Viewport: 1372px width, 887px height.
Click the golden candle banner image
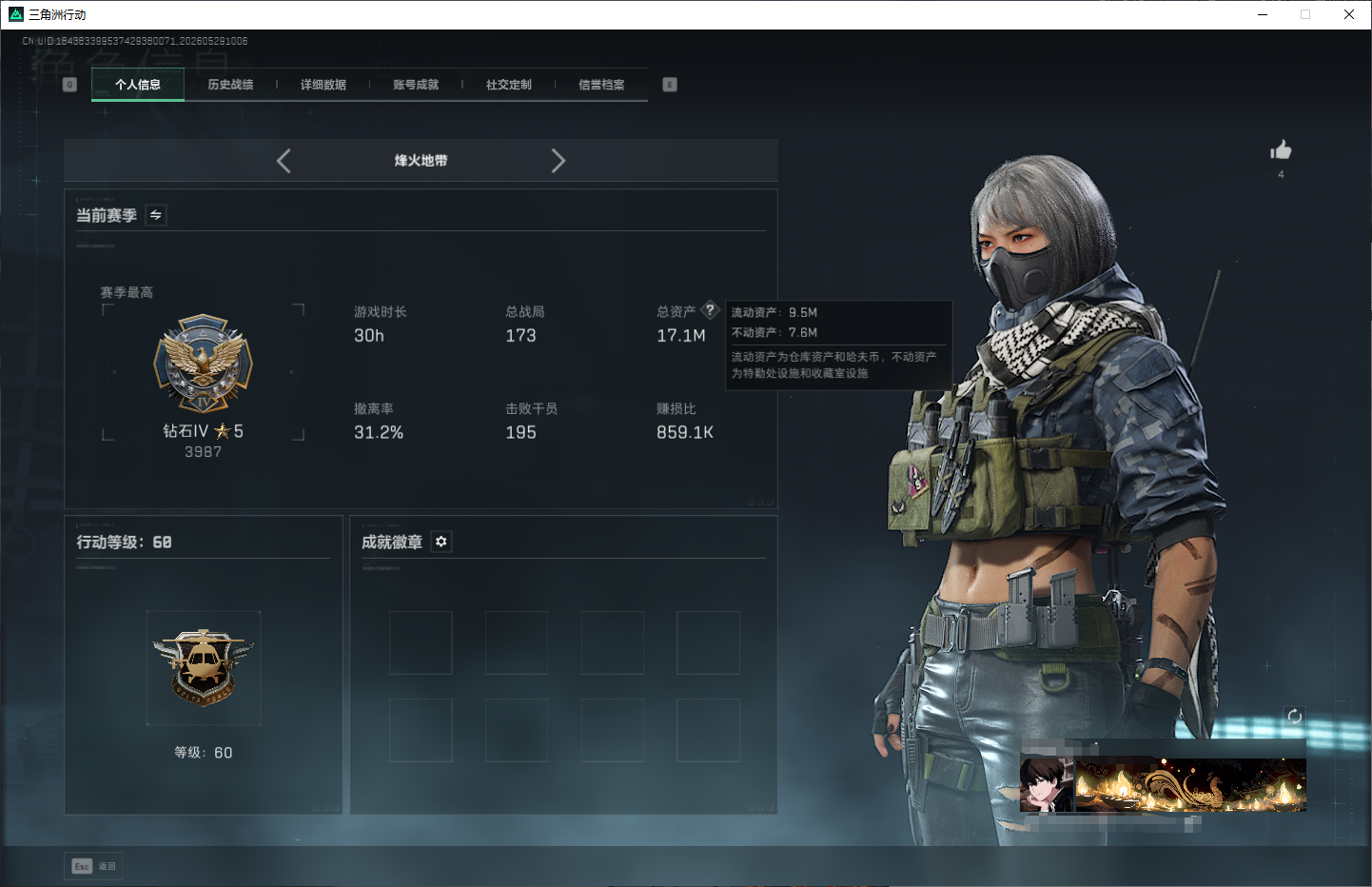(1190, 784)
